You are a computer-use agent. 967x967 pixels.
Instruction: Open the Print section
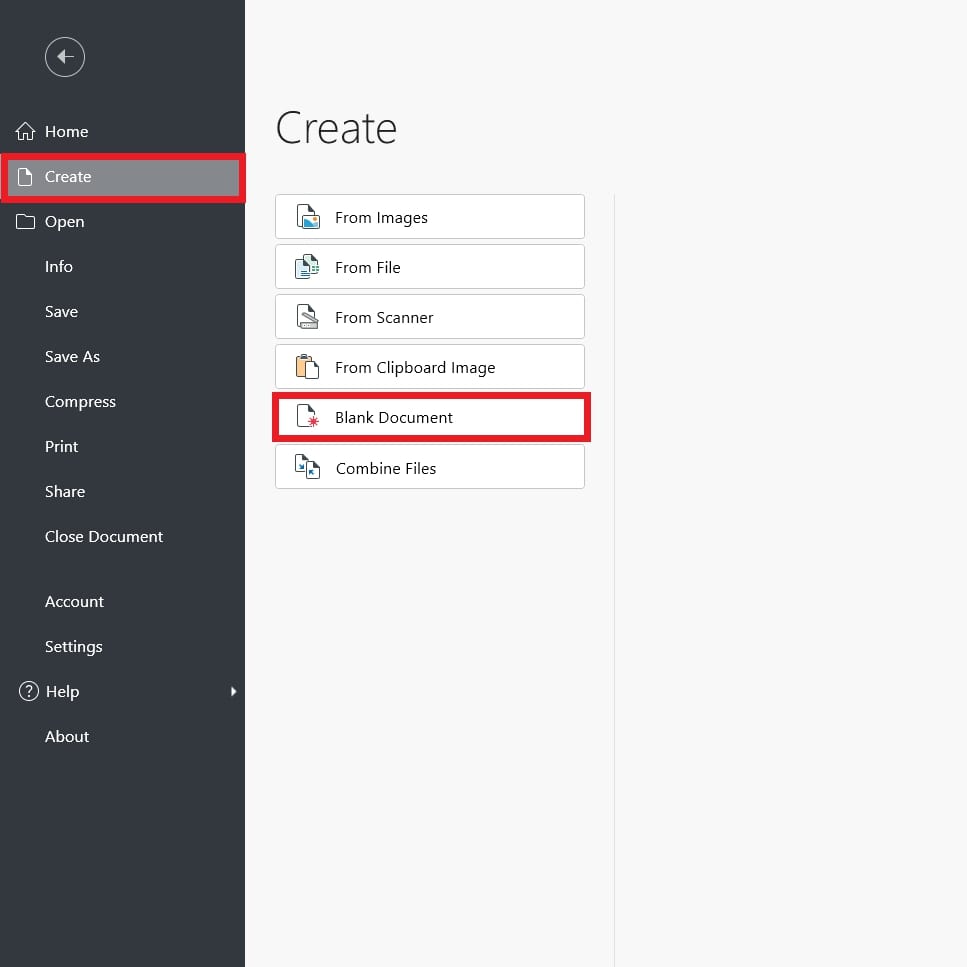click(61, 446)
